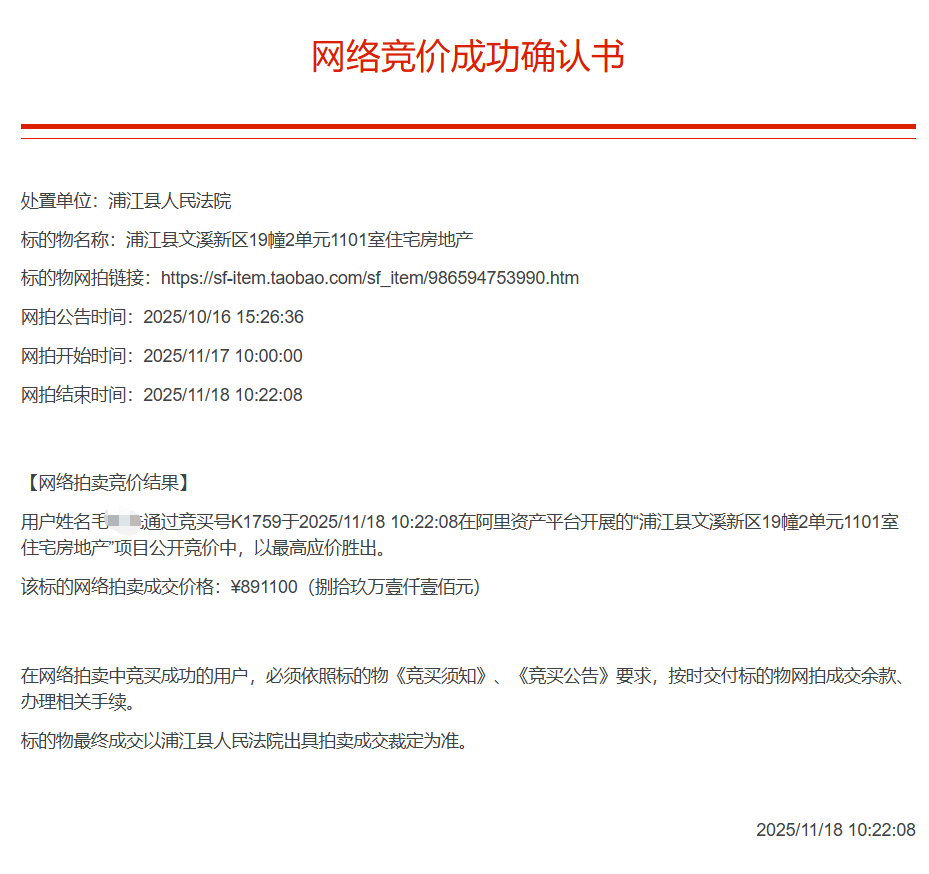Click the 拍卖成交裁定 final sentence
This screenshot has height=874, width=929.
click(x=243, y=742)
